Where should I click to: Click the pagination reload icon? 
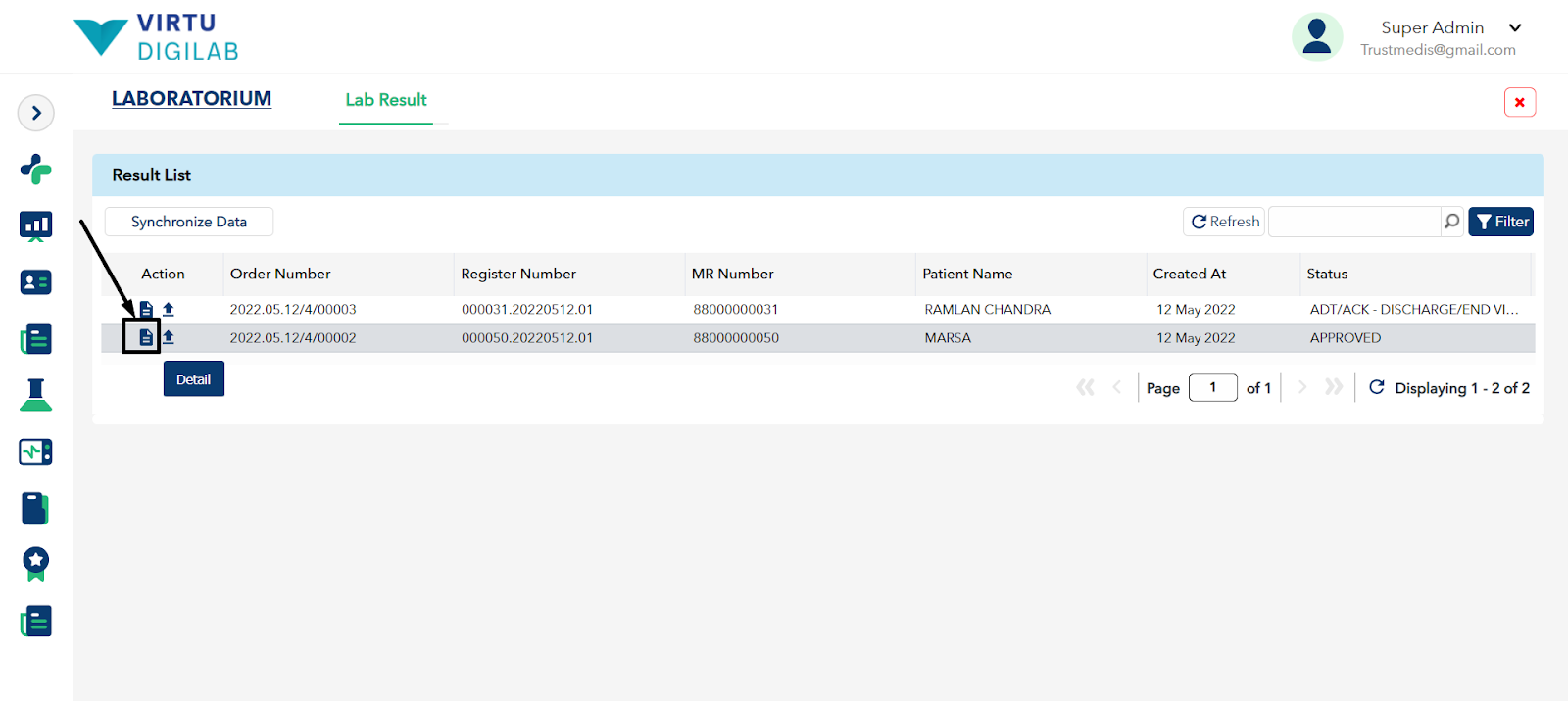point(1377,387)
